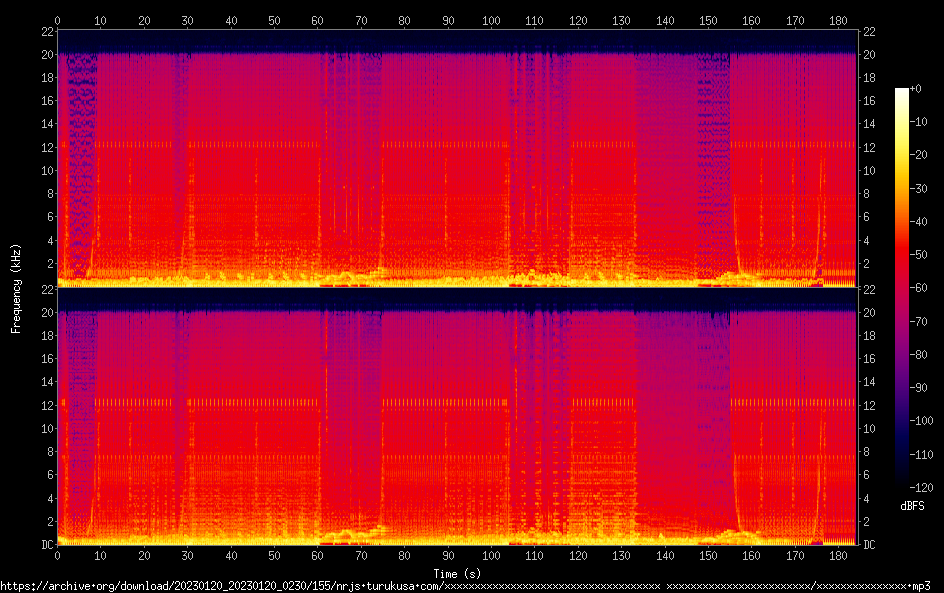The height and width of the screenshot is (593, 944).
Task: Click 12 kHz tick on upper channel's left axis
Action: [47, 147]
